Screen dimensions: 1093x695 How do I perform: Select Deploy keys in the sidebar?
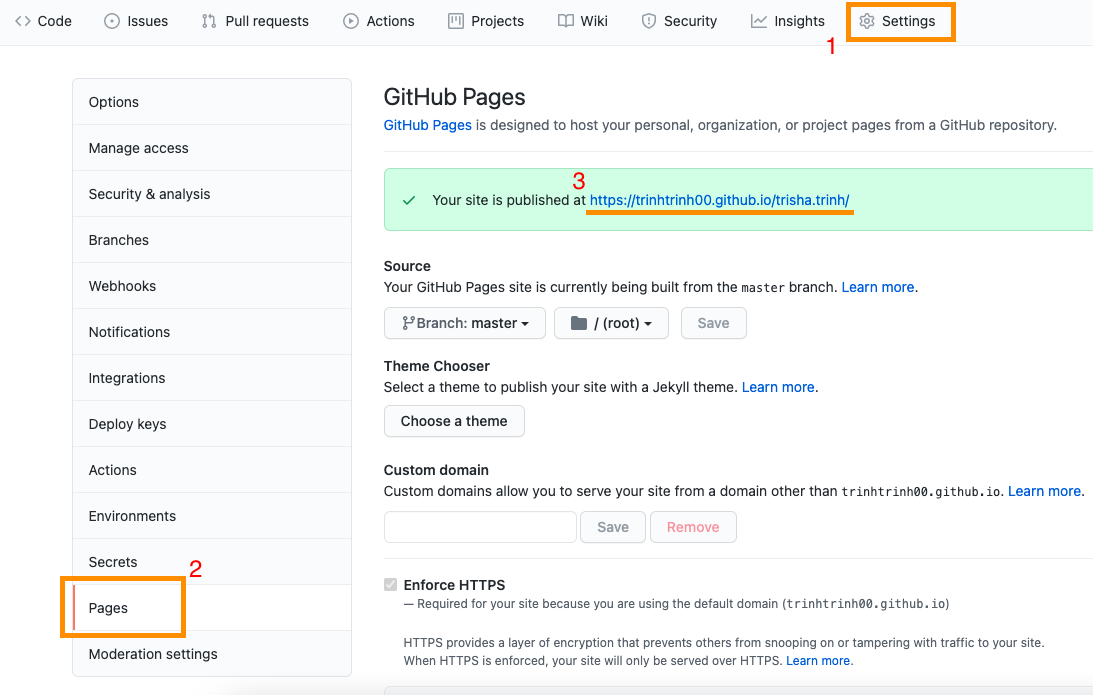tap(212, 424)
